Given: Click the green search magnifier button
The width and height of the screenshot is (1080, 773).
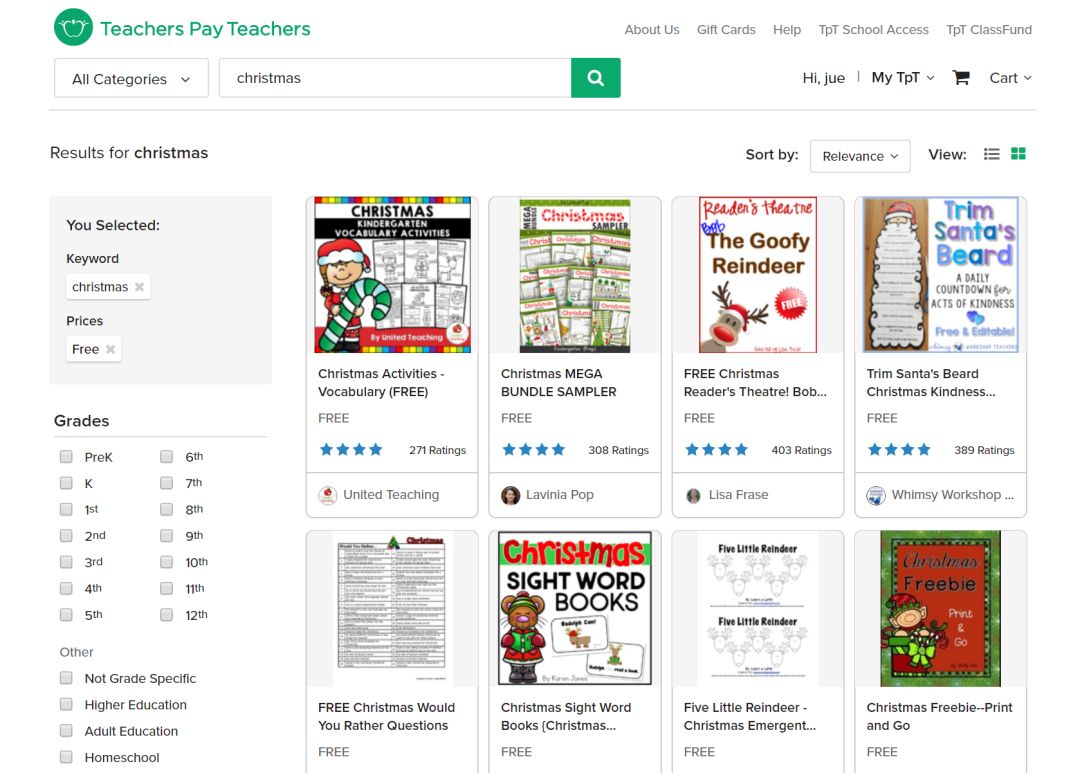Looking at the screenshot, I should 596,78.
